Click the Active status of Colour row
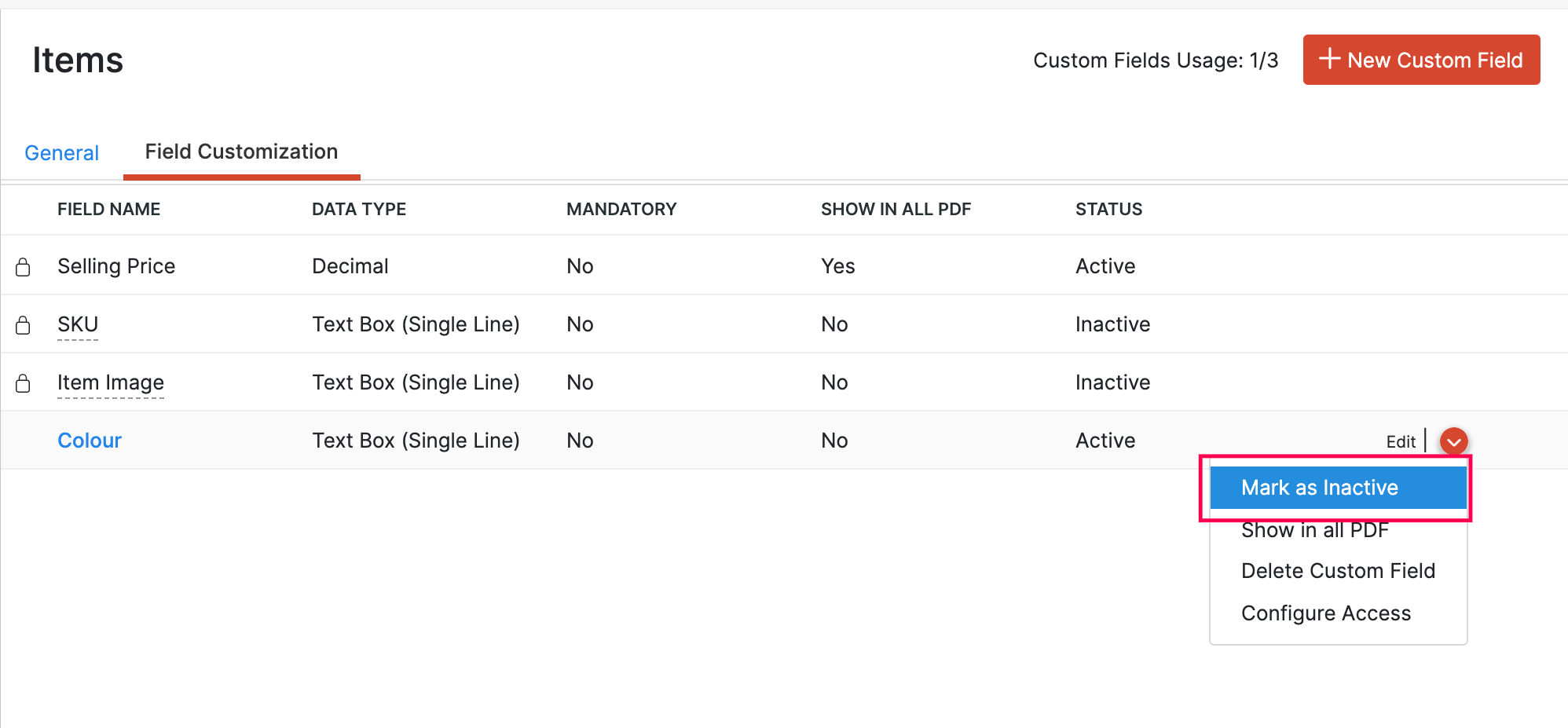This screenshot has width=1568, height=728. [1105, 441]
